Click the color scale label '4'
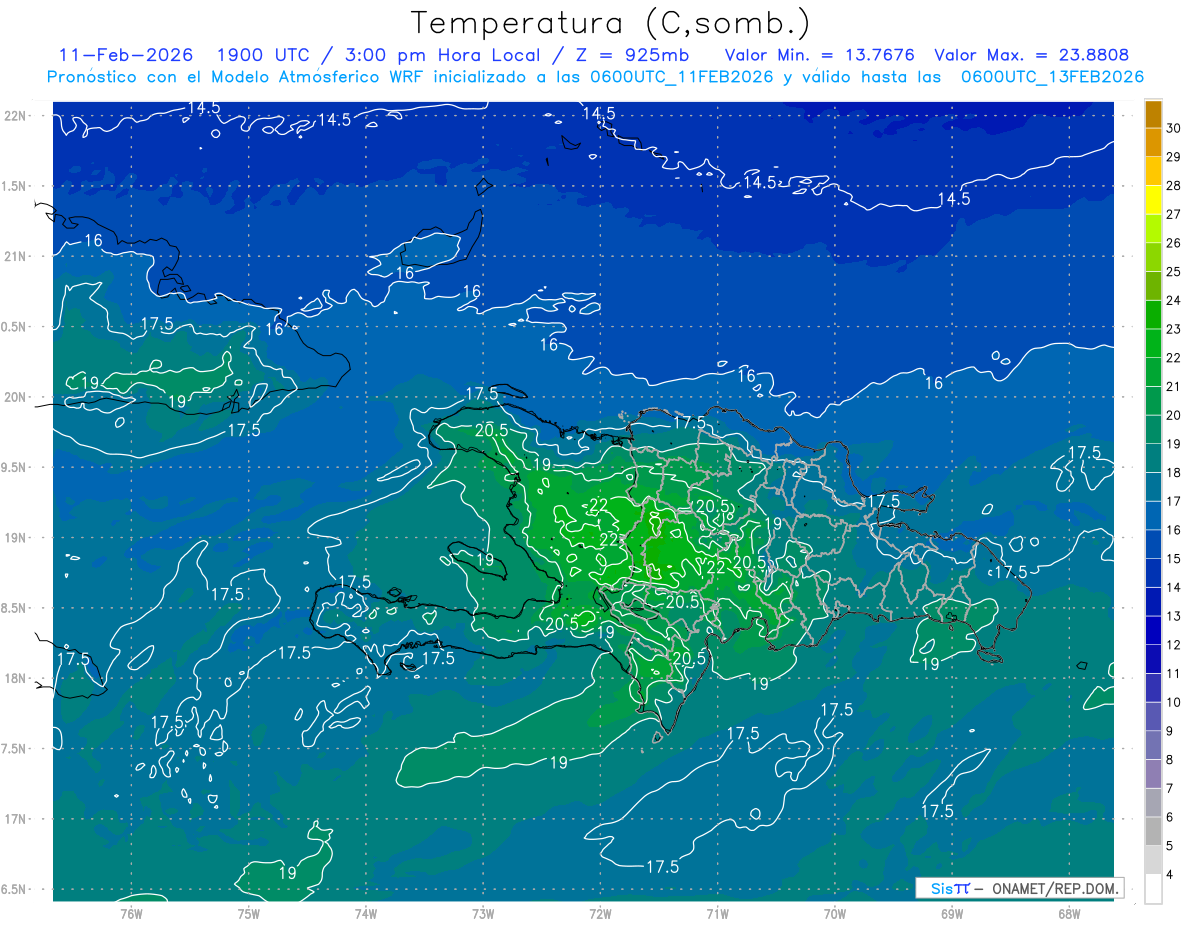 point(1170,875)
